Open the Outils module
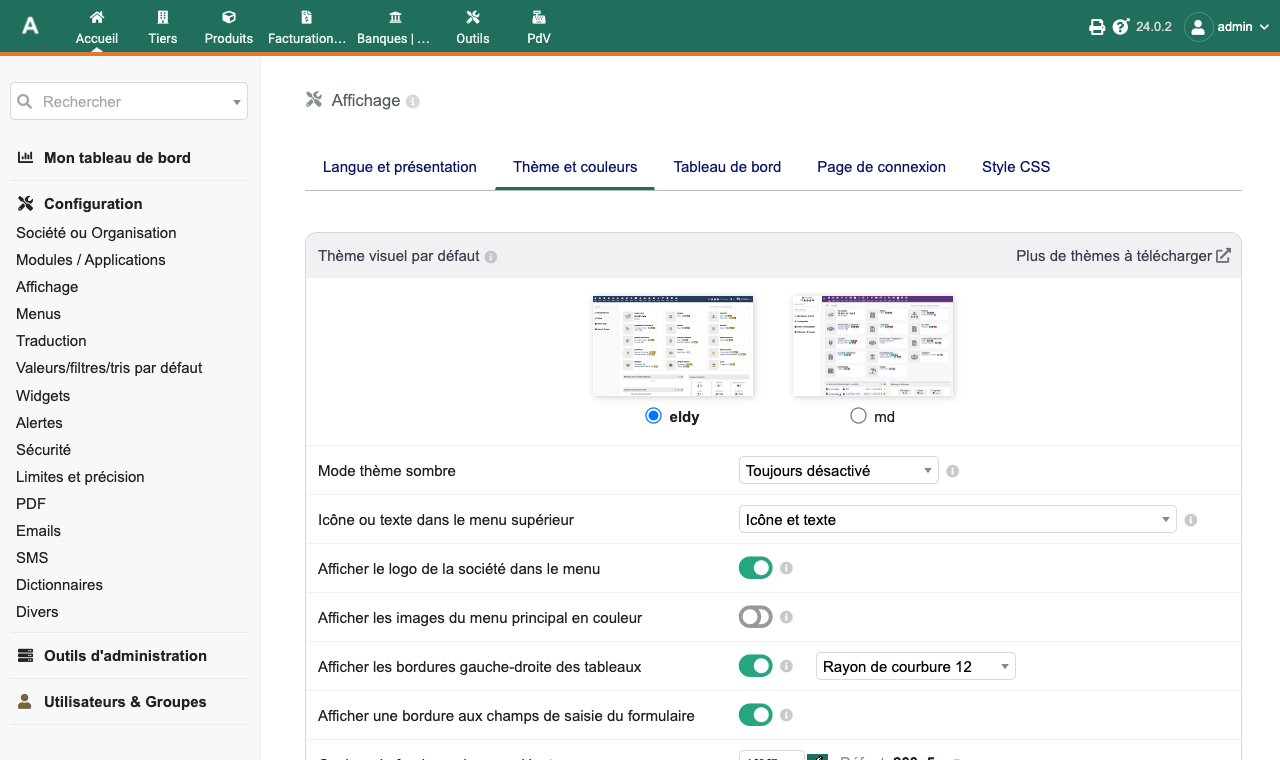Image resolution: width=1280 pixels, height=760 pixels. point(473,27)
